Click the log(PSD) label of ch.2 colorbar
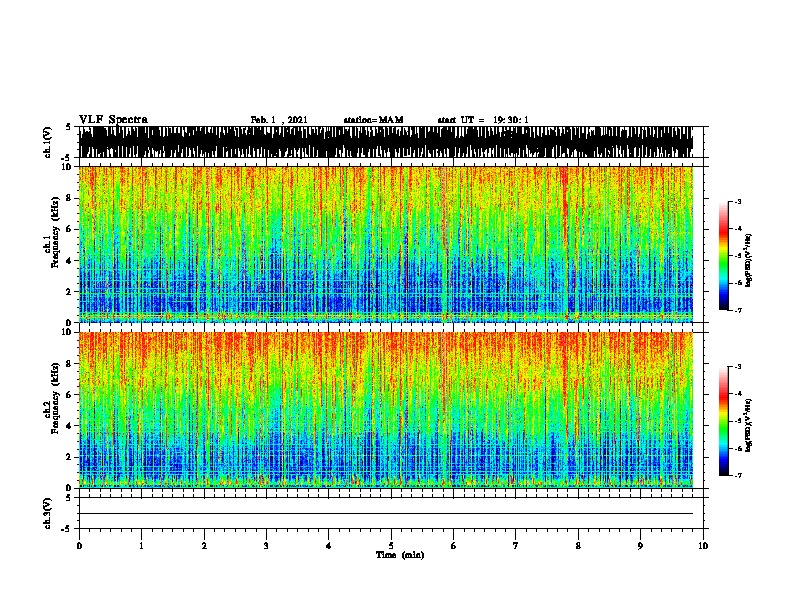Screen dimensions: 792x612 748,425
